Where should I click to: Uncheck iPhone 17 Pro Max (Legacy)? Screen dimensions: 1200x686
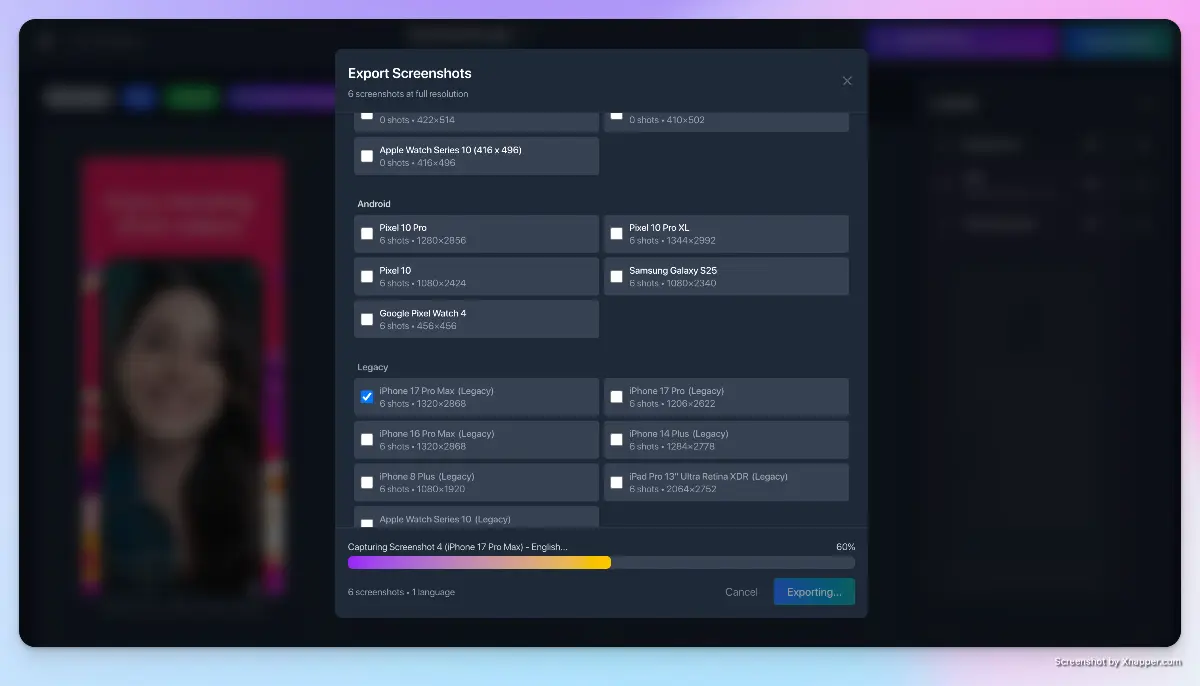(367, 396)
